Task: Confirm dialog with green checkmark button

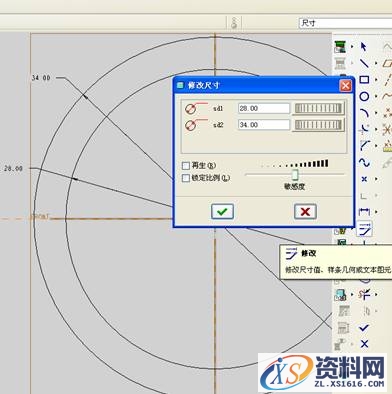Action: coord(222,211)
